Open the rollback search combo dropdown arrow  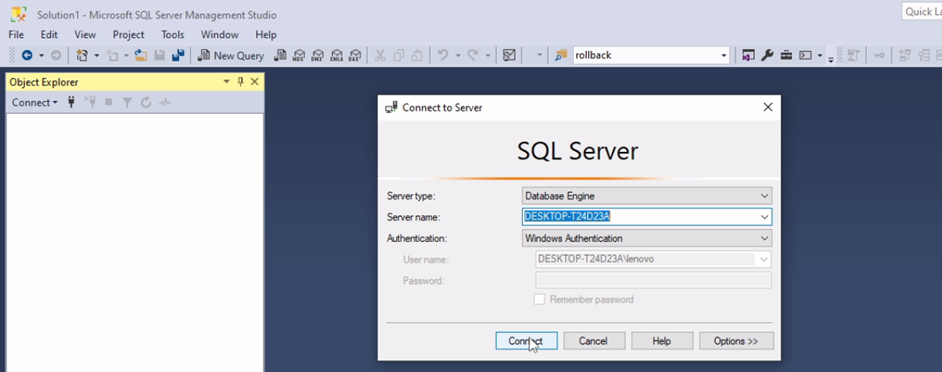pos(723,55)
